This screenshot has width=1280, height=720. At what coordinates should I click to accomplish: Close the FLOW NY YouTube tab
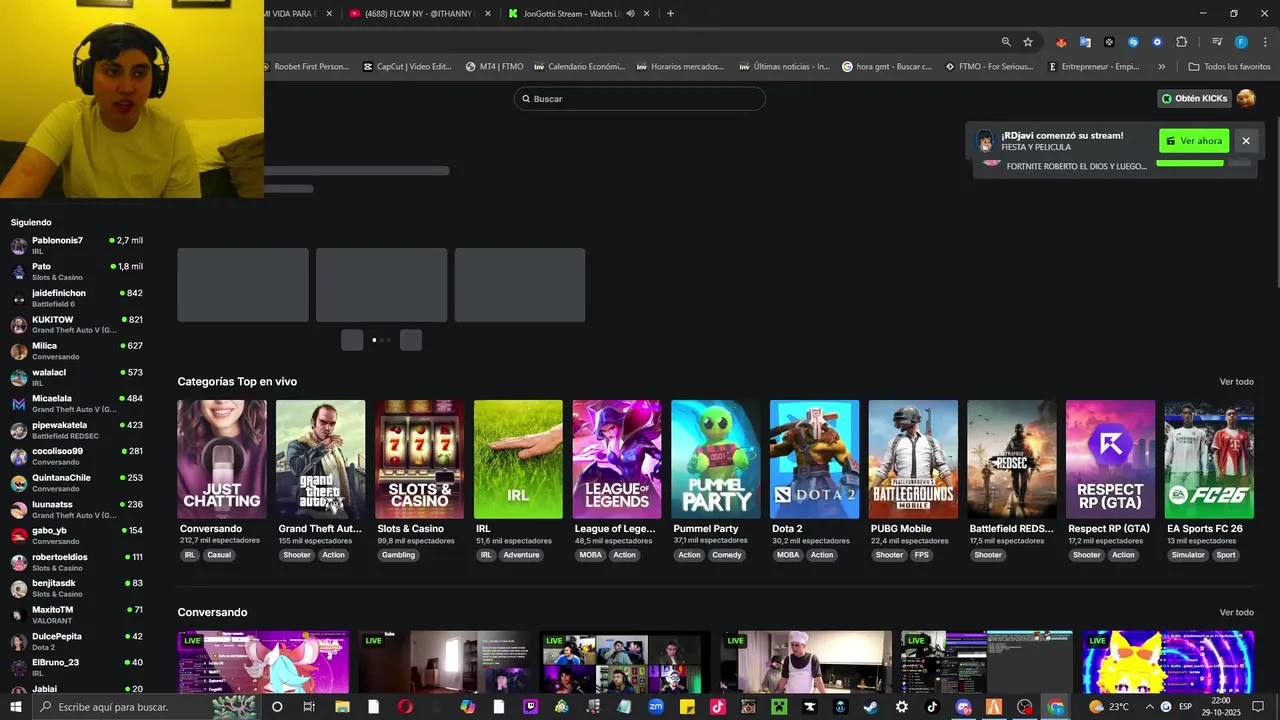pyautogui.click(x=487, y=14)
